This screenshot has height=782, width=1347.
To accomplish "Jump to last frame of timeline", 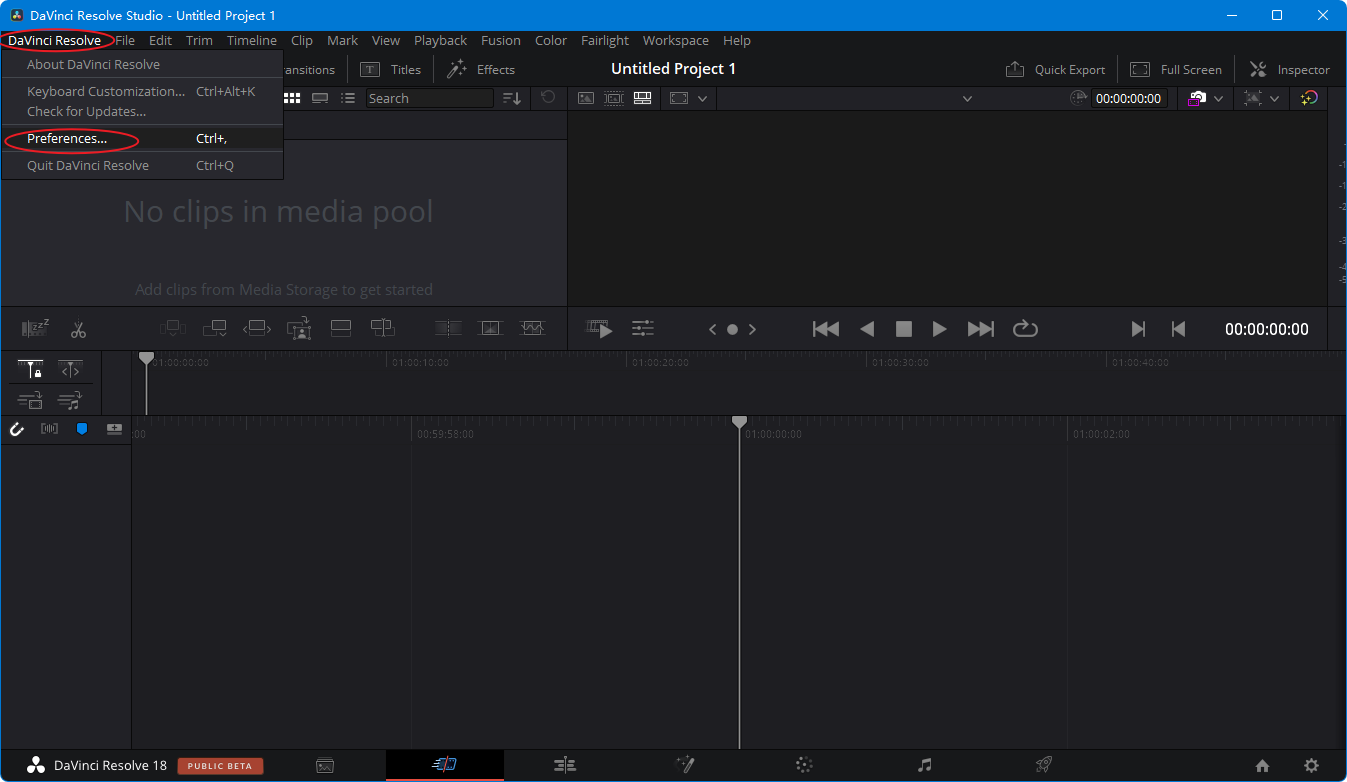I will [x=981, y=329].
